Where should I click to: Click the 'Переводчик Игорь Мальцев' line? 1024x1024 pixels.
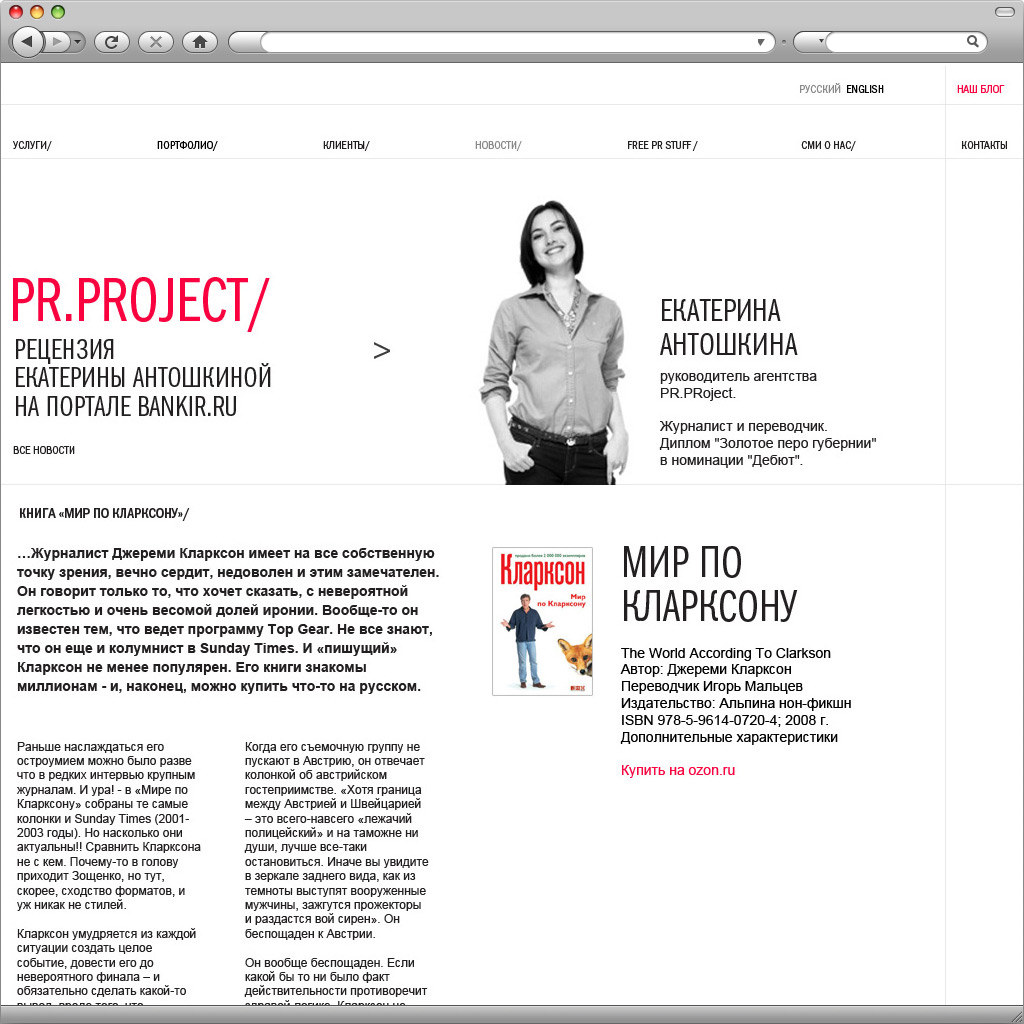[x=712, y=686]
